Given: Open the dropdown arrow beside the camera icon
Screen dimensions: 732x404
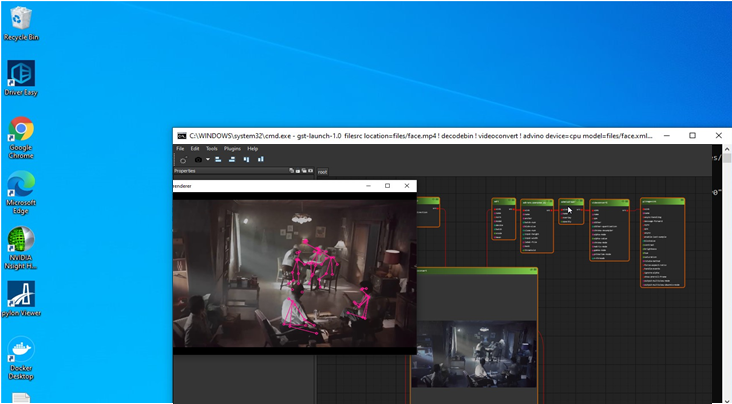Looking at the screenshot, I should coord(208,160).
